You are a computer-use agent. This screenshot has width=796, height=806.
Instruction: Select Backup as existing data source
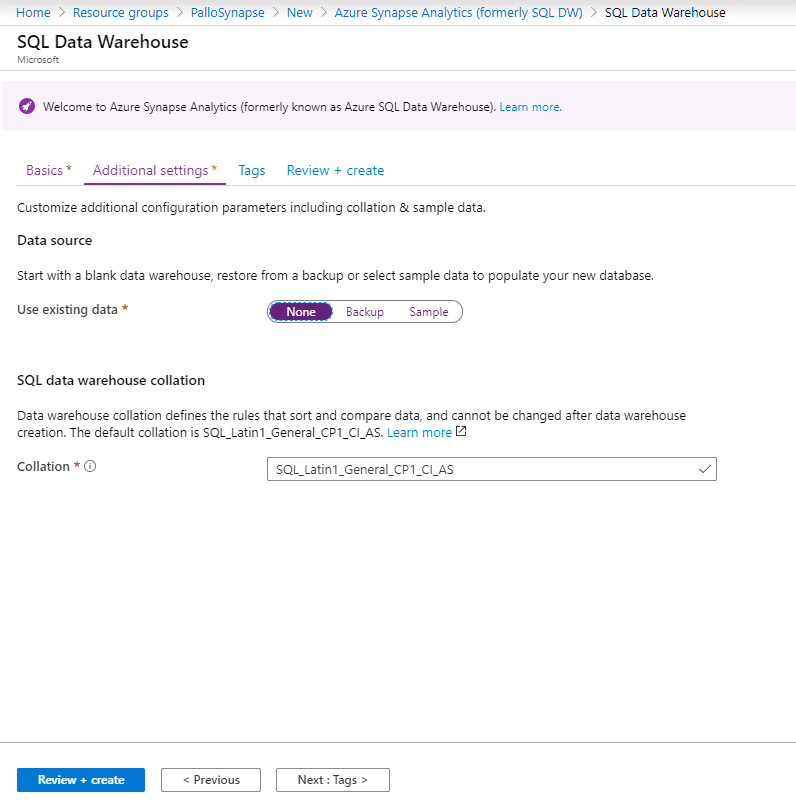(x=365, y=312)
